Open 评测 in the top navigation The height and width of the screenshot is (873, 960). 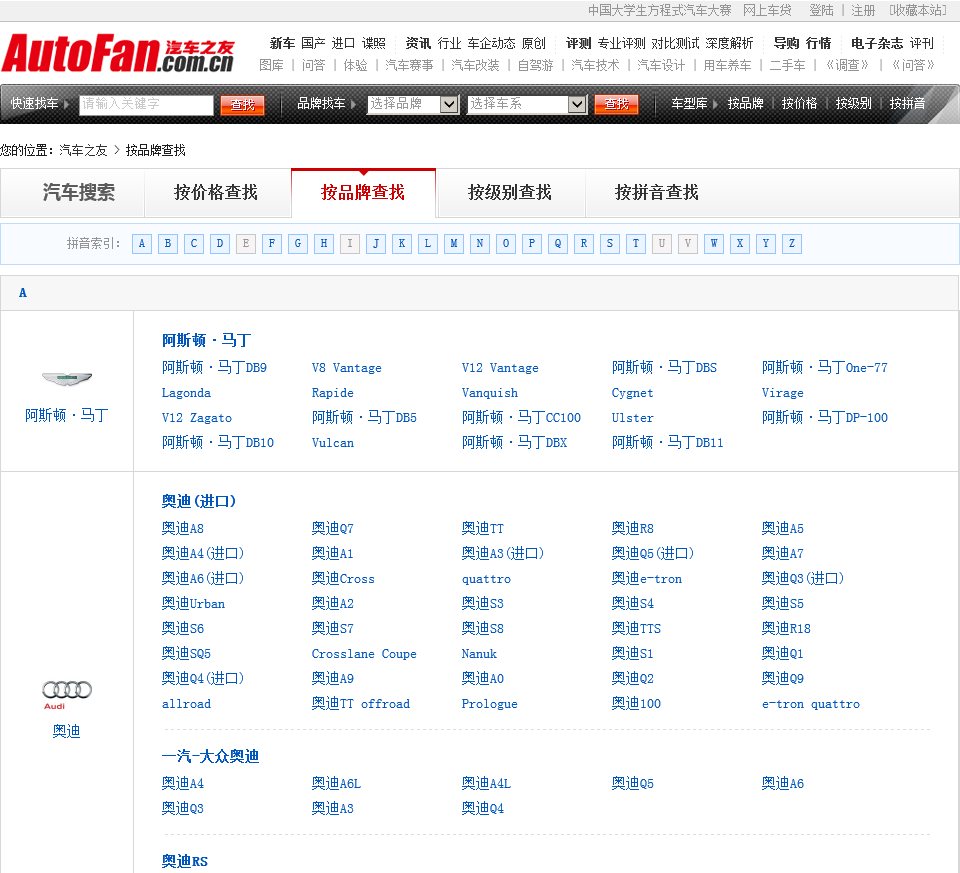point(579,43)
